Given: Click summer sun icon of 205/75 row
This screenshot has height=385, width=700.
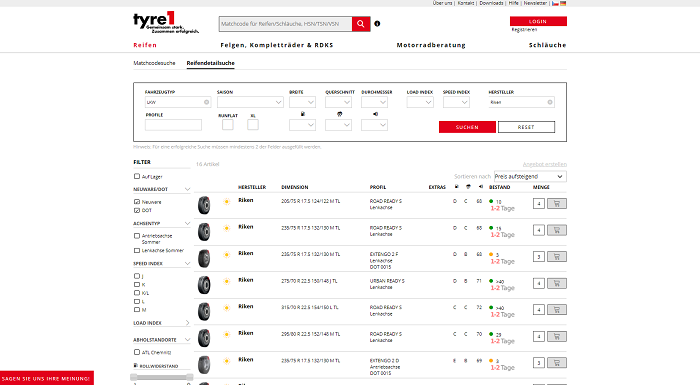Looking at the screenshot, I should click(227, 201).
